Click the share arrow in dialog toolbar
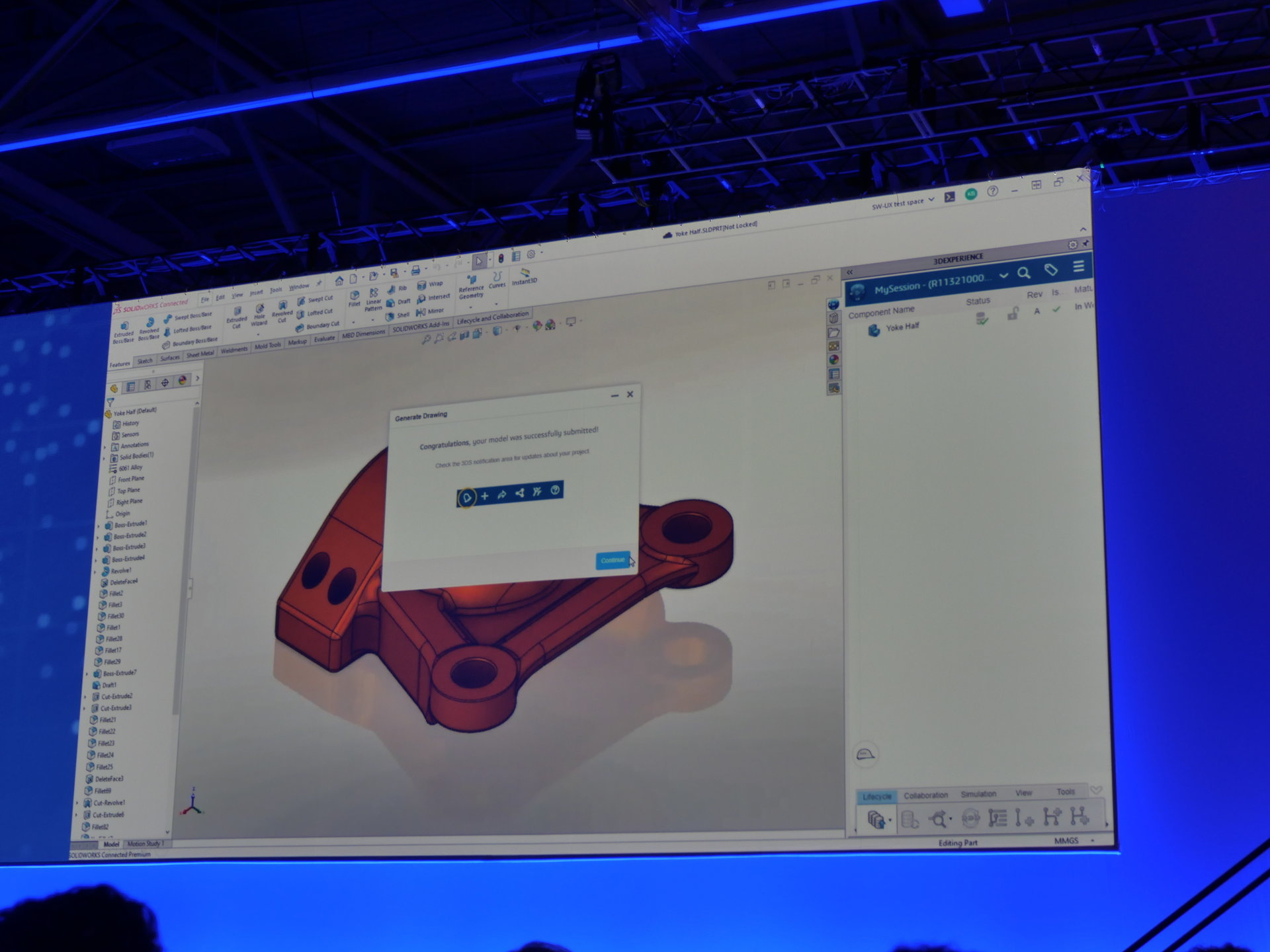The image size is (1270, 952). coord(502,494)
